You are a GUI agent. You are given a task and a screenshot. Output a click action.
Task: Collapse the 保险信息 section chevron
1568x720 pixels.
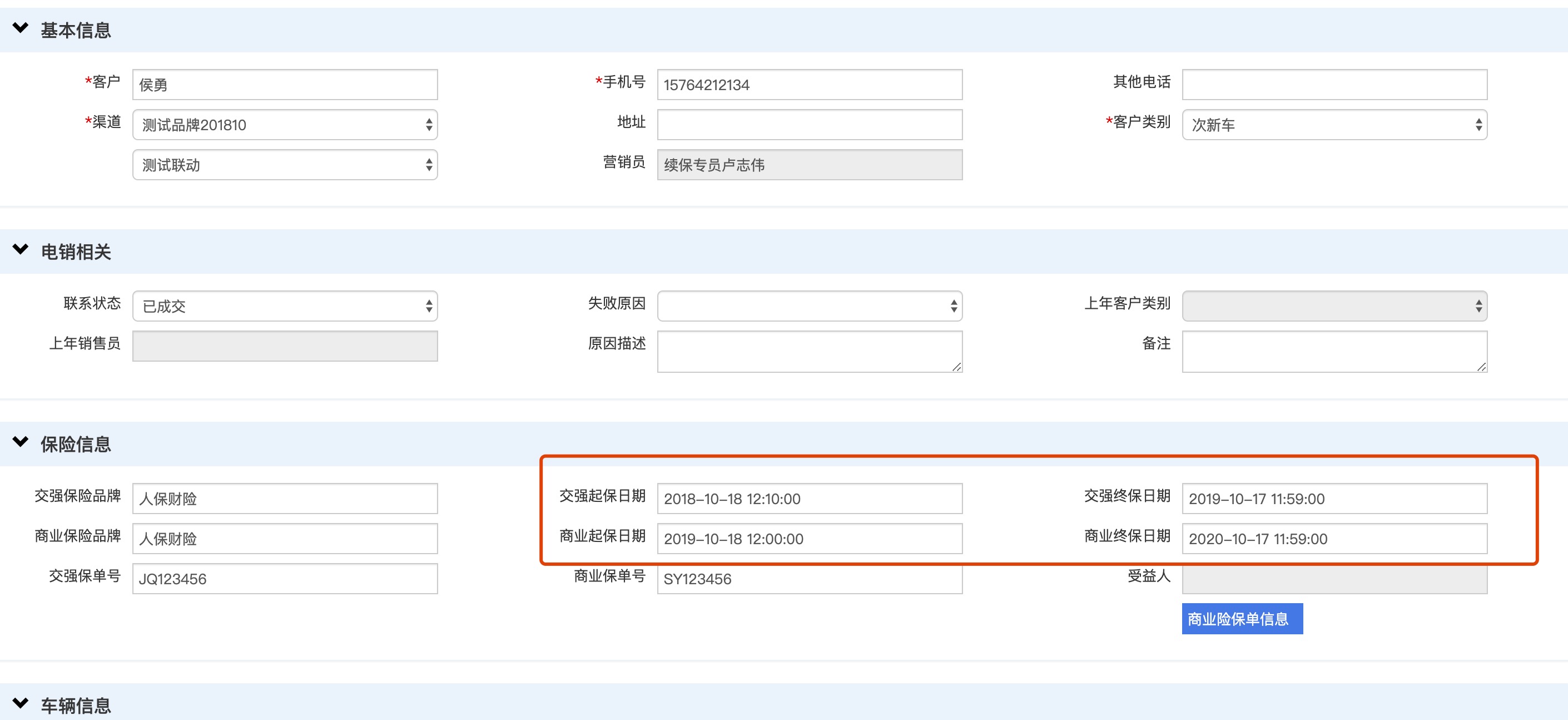tap(21, 442)
